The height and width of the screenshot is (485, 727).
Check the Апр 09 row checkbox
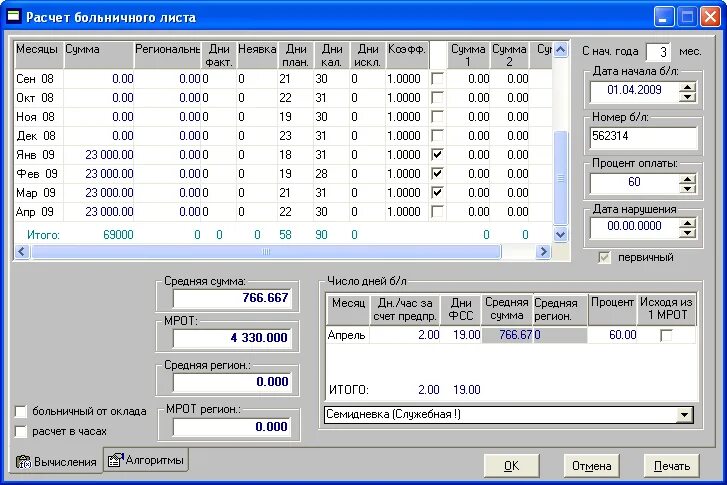tap(437, 212)
